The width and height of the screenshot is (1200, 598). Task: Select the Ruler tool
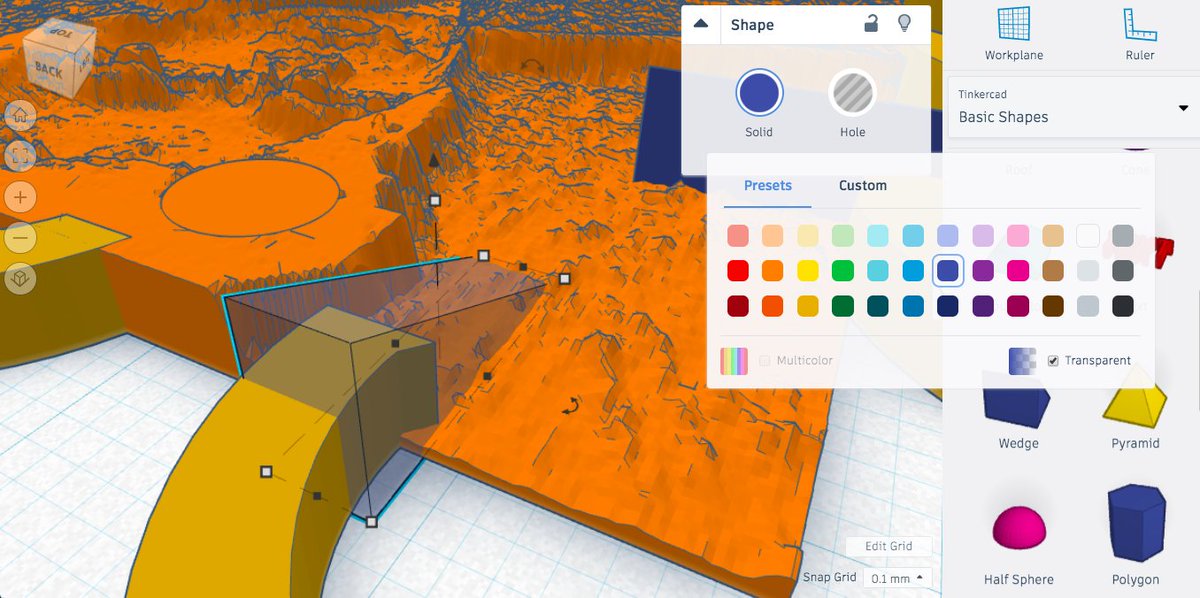point(1140,23)
